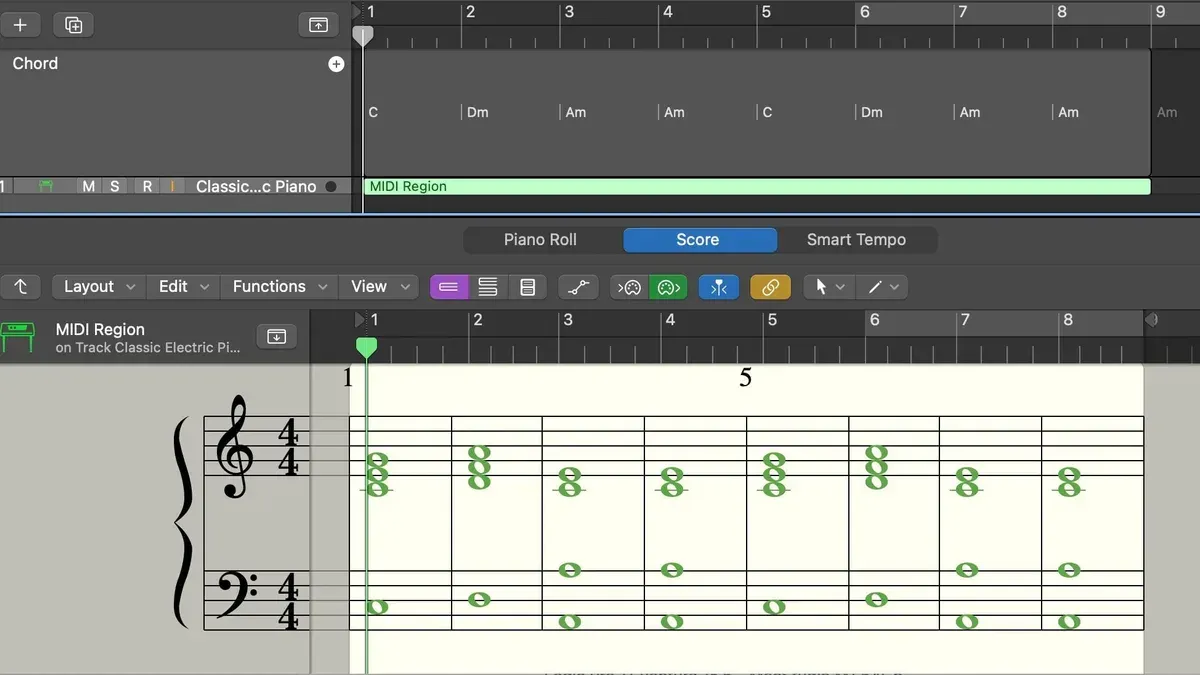The image size is (1200, 675).
Task: Toggle the blue Catch Playhead button
Action: coord(719,287)
